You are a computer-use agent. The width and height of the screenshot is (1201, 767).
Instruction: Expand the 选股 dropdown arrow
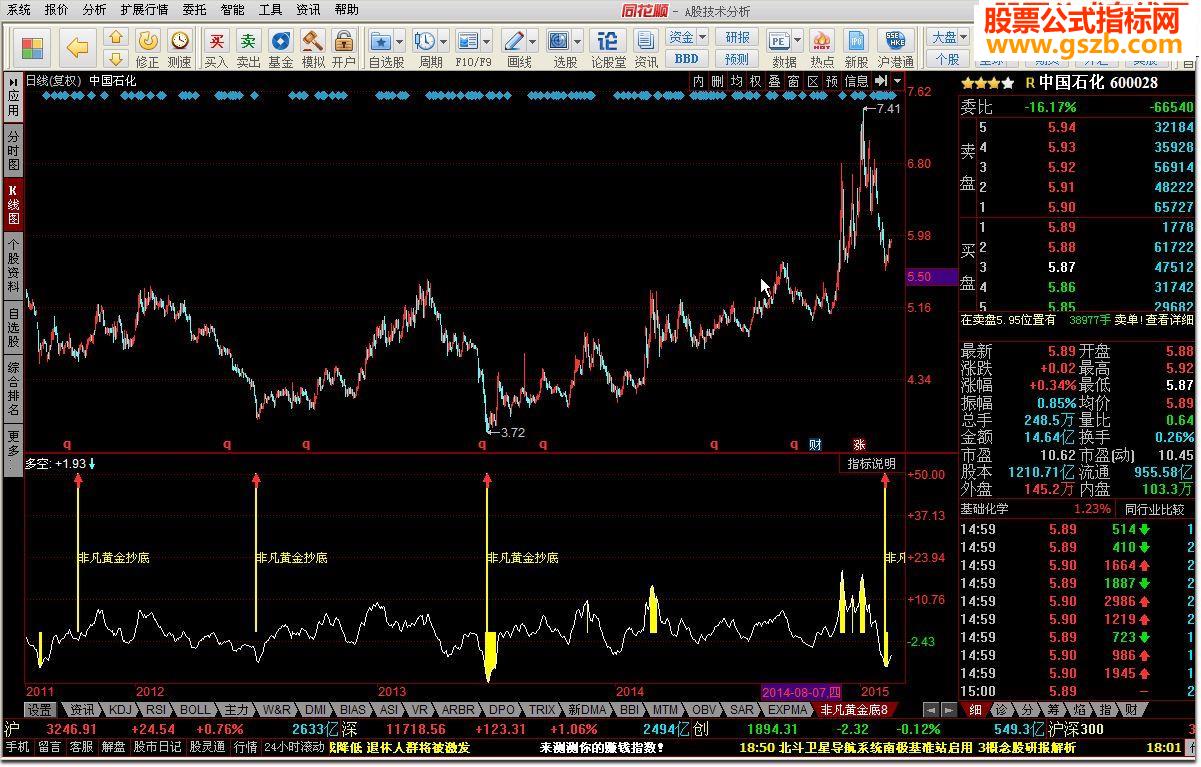tap(578, 42)
